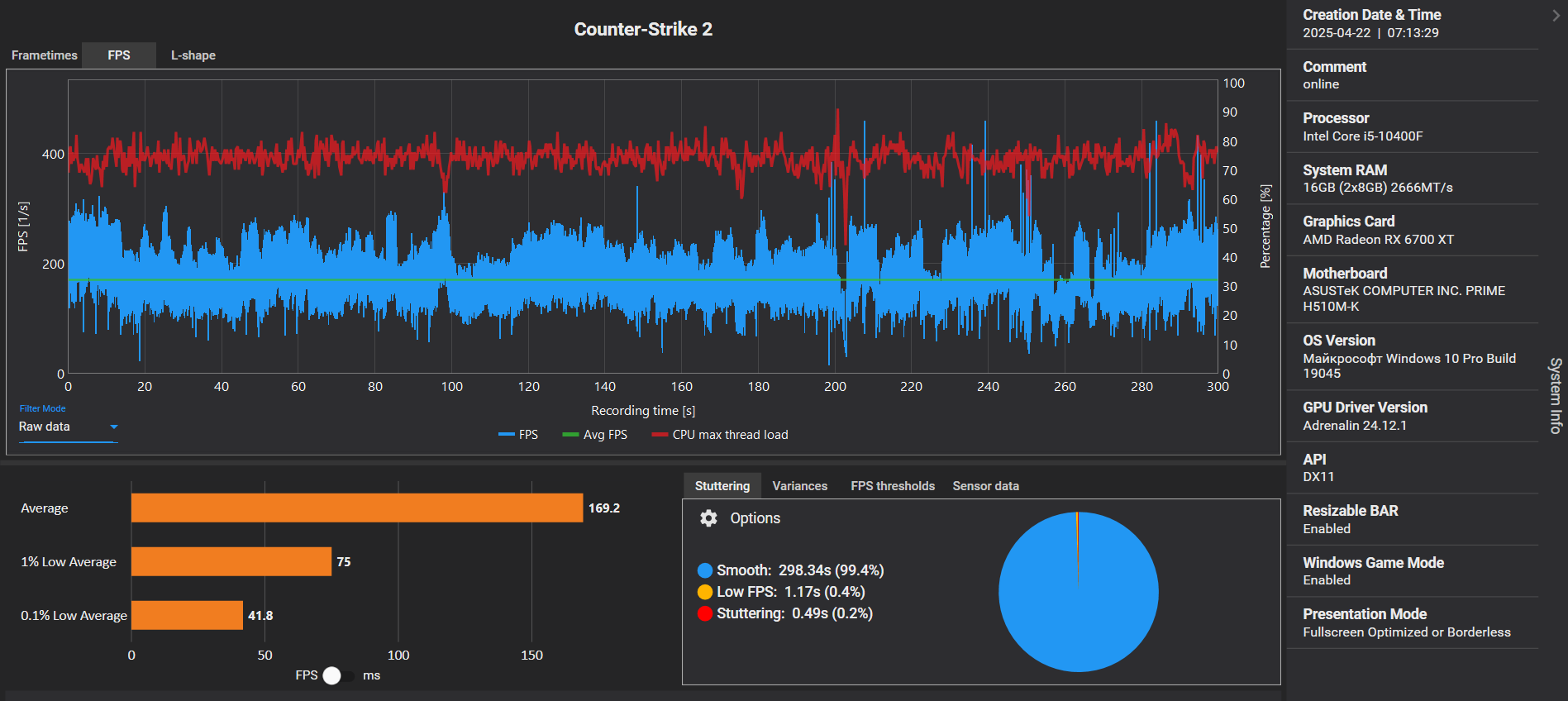Click the 0.1% low value 41.8
Screen dimensions: 1568x701
pos(260,616)
